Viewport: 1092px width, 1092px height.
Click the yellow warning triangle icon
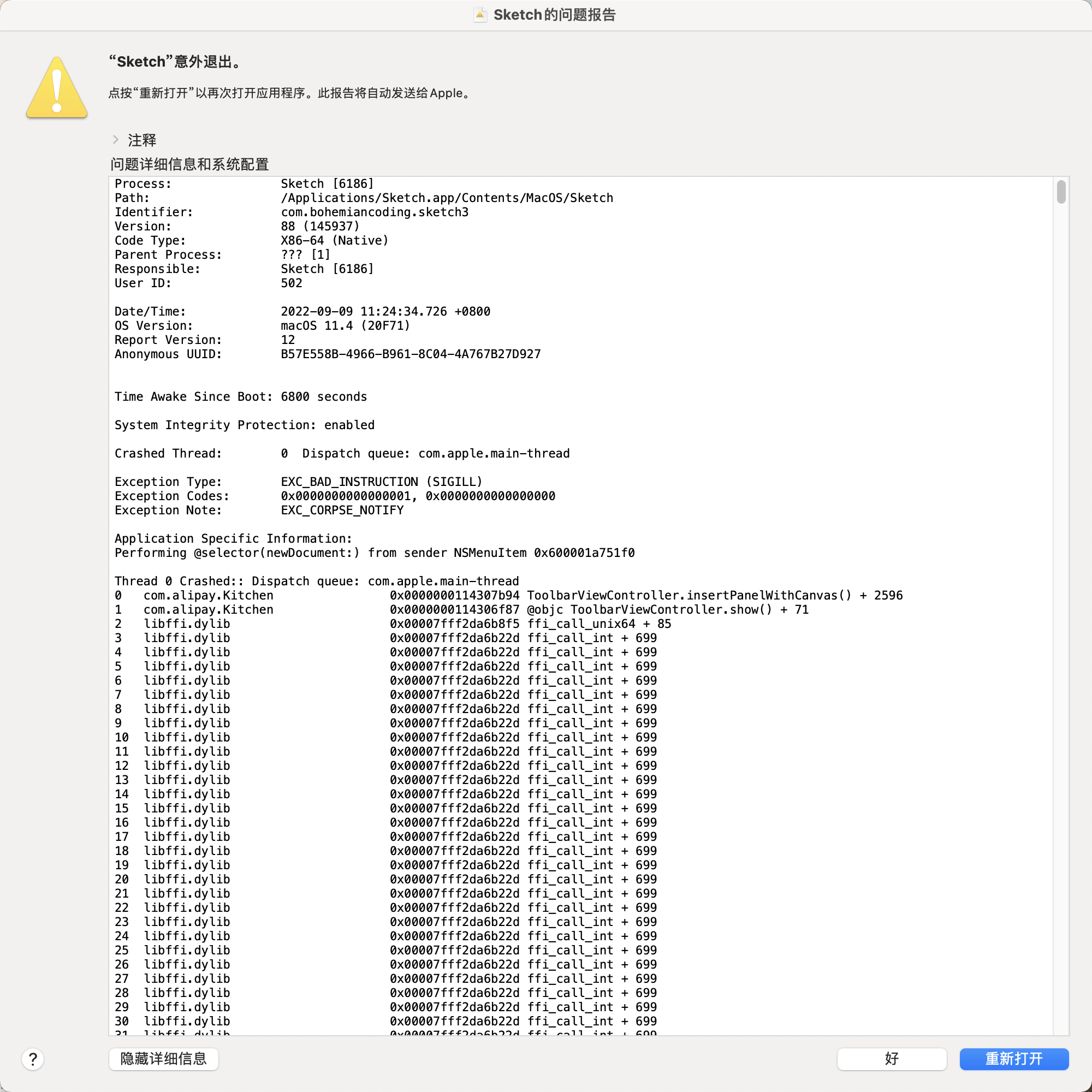[x=57, y=87]
